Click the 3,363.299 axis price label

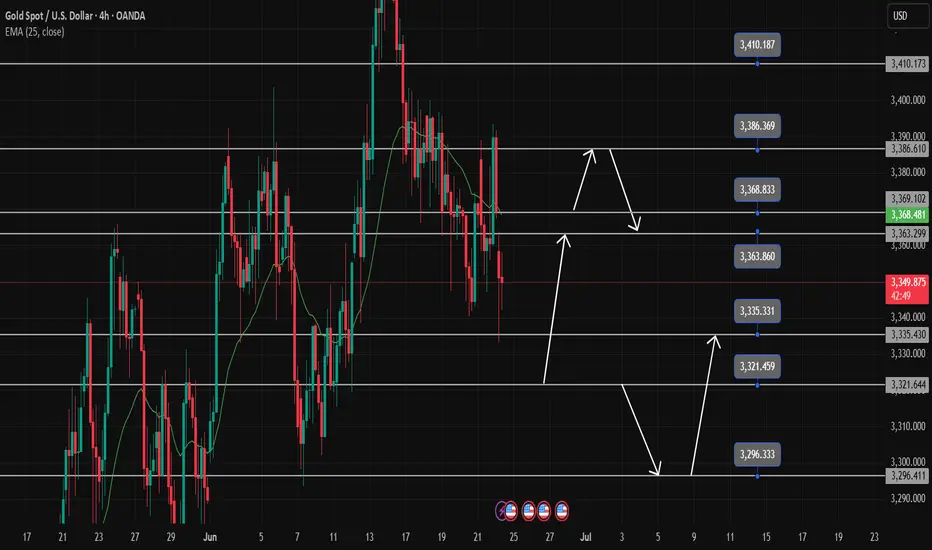[908, 234]
